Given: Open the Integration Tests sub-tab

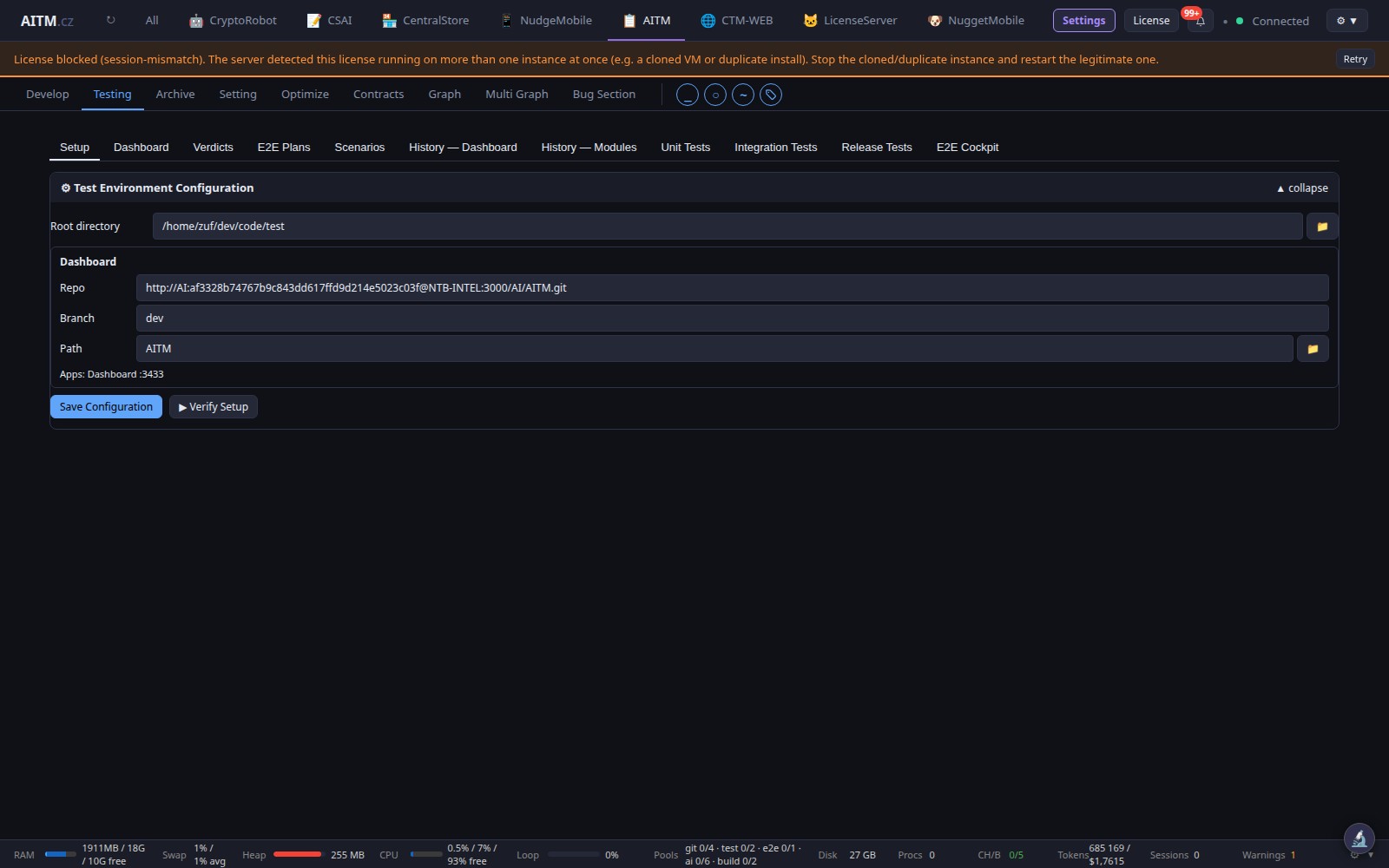Looking at the screenshot, I should (775, 147).
